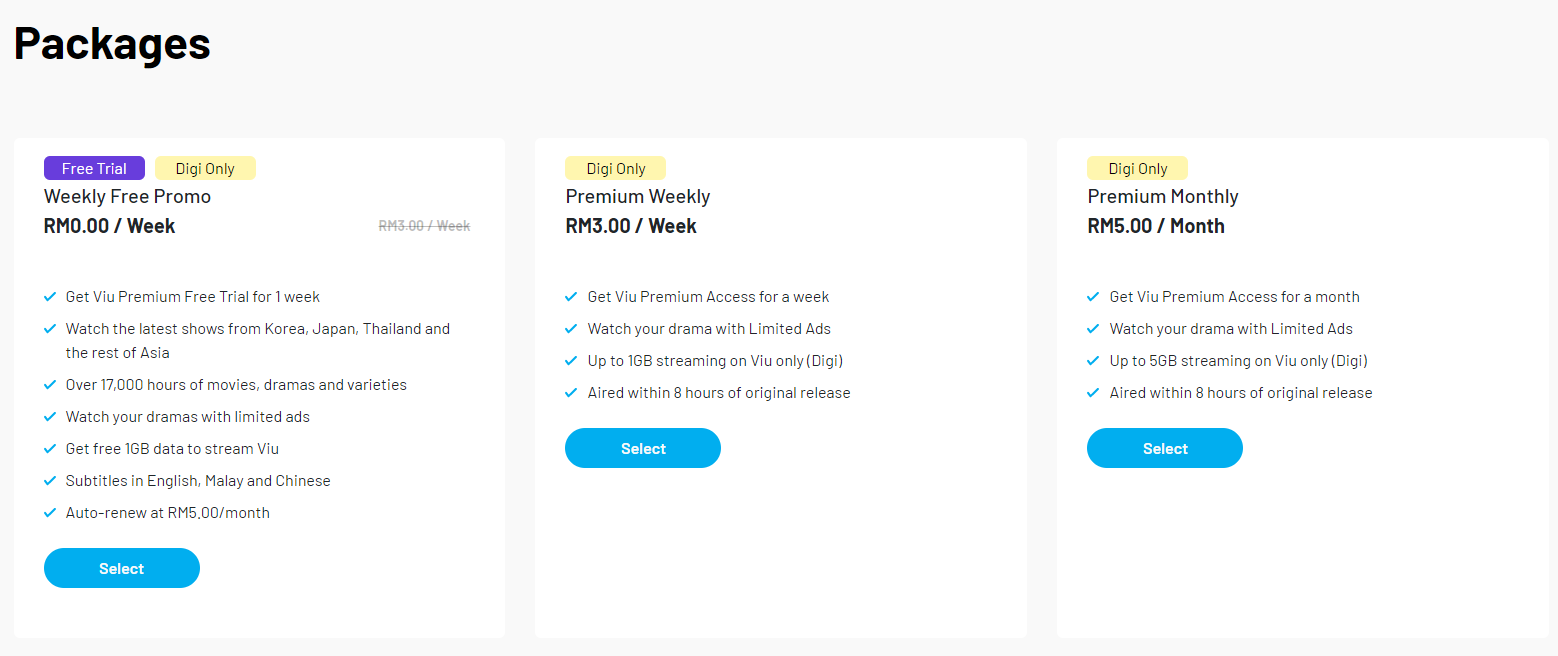This screenshot has height=656, width=1558.
Task: Click Digi Only badge on Premium Weekly
Action: coord(615,168)
